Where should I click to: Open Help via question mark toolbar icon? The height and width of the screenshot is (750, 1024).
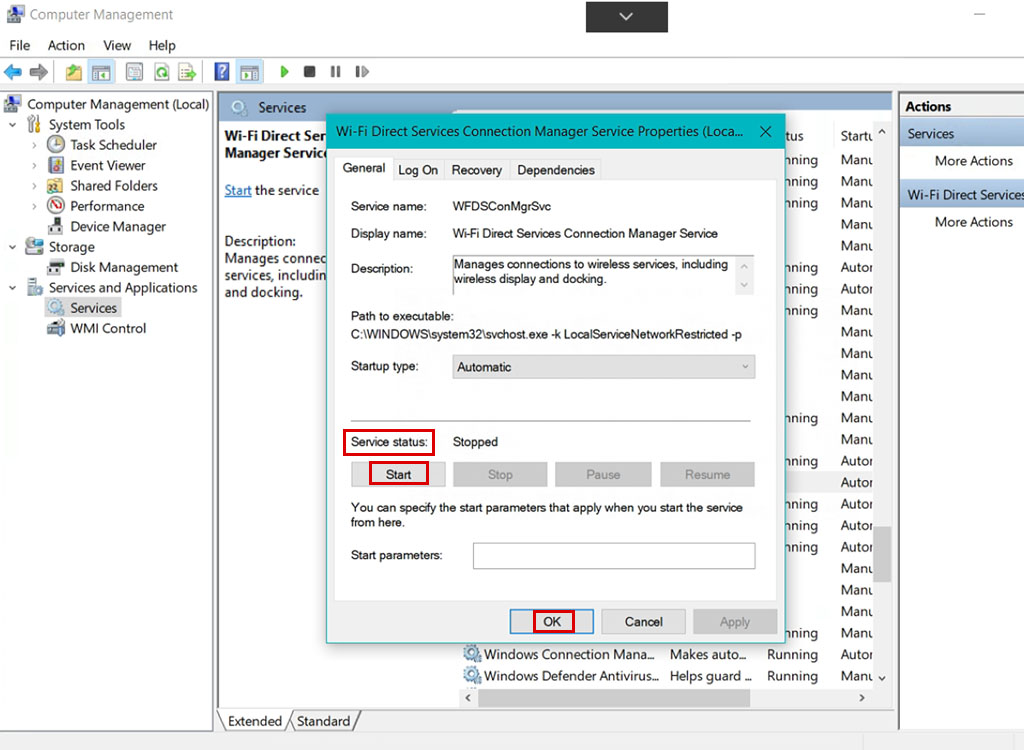point(222,72)
